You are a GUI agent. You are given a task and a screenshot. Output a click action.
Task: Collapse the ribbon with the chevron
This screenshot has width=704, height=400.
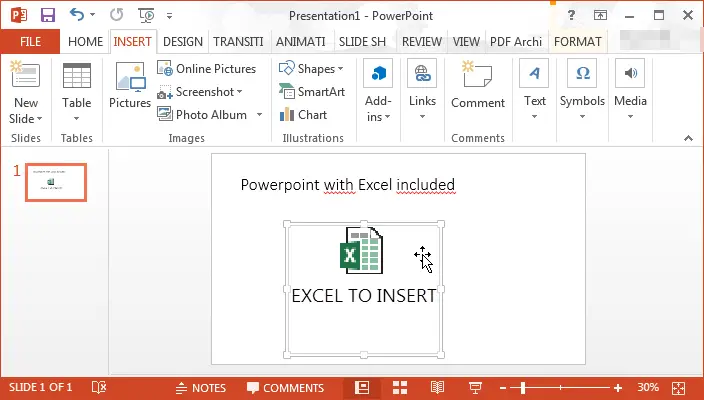click(688, 138)
